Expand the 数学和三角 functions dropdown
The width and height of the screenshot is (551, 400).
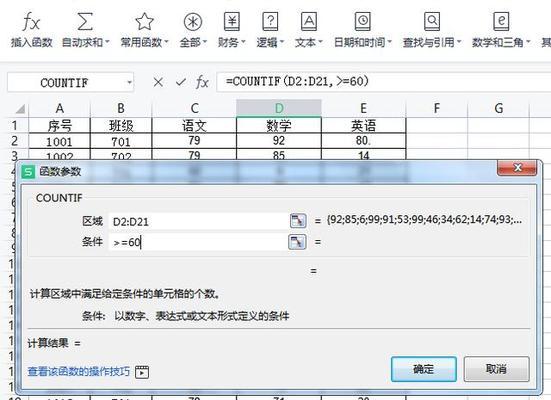528,43
